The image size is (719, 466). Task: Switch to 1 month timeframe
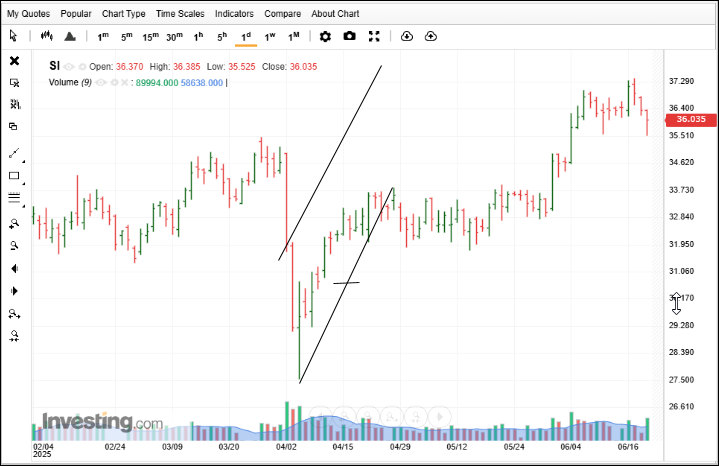tap(293, 37)
